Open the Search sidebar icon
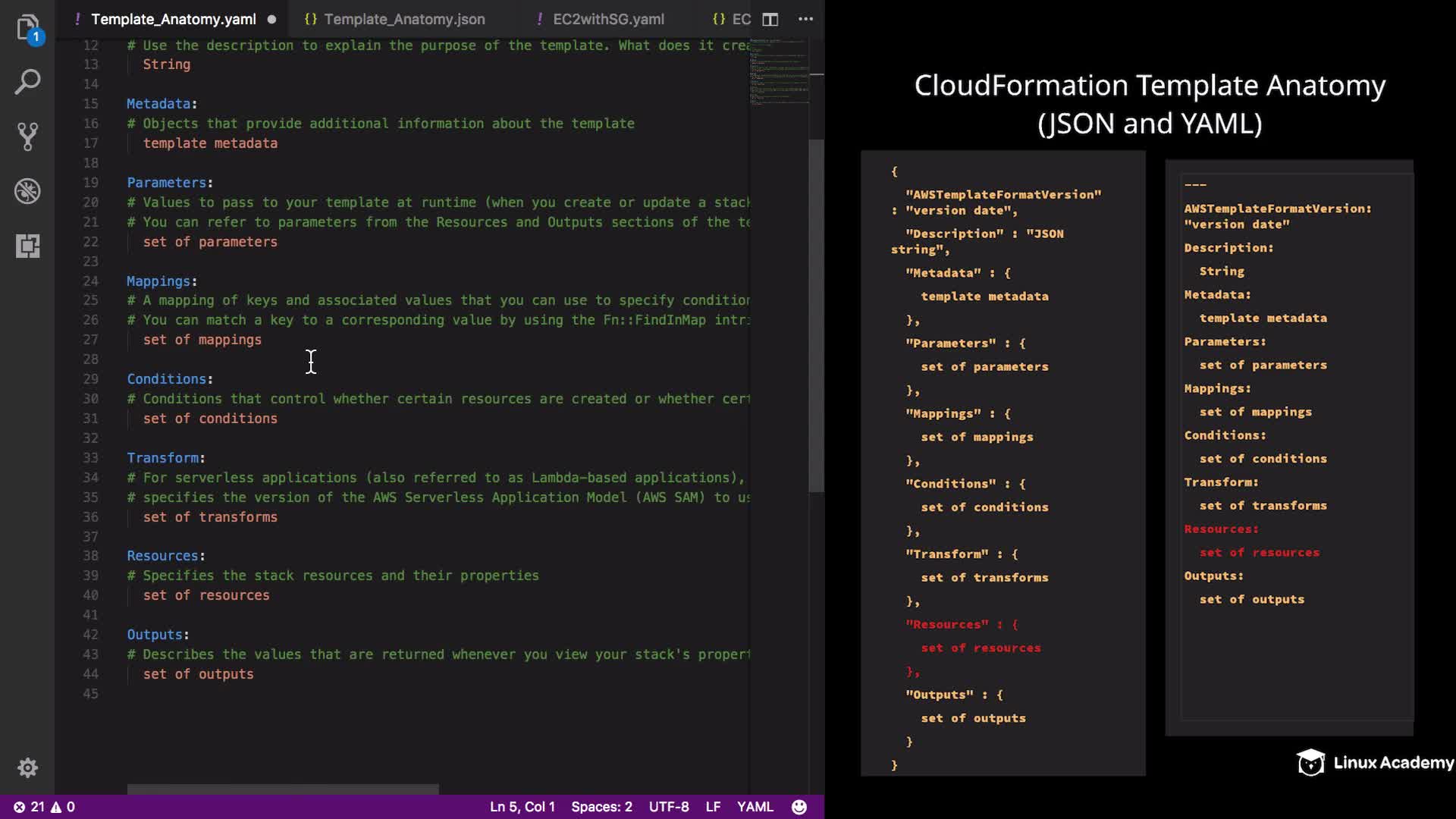 point(27,82)
